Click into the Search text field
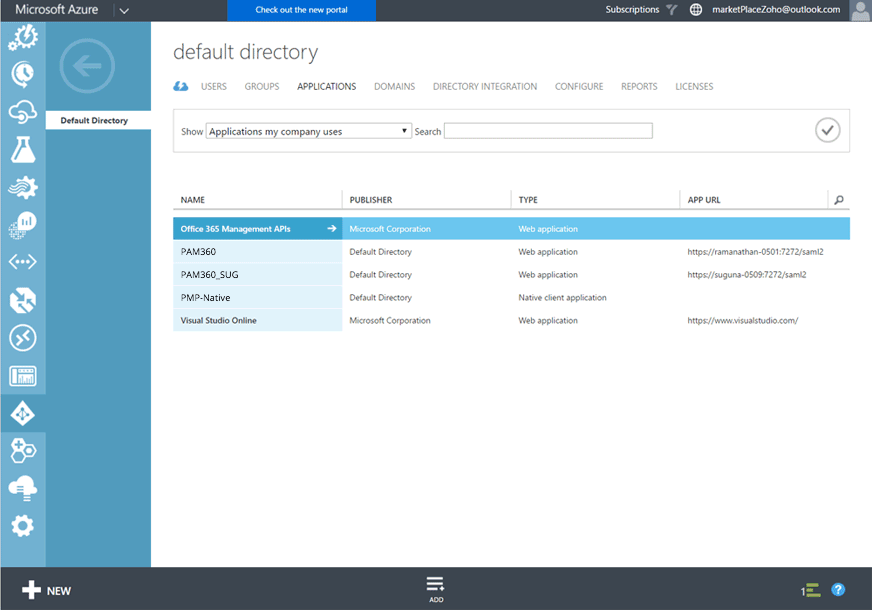 pyautogui.click(x=548, y=131)
